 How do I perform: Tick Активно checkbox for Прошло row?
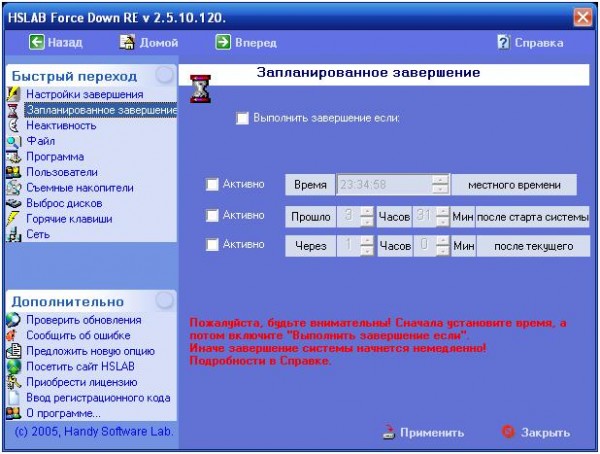click(212, 216)
